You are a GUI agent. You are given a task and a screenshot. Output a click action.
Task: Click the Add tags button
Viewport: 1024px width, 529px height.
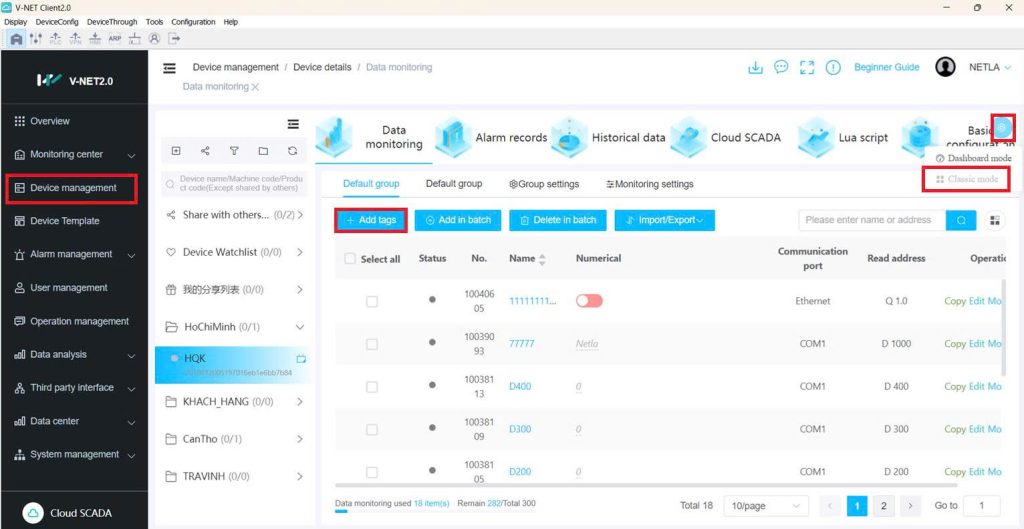coord(371,220)
